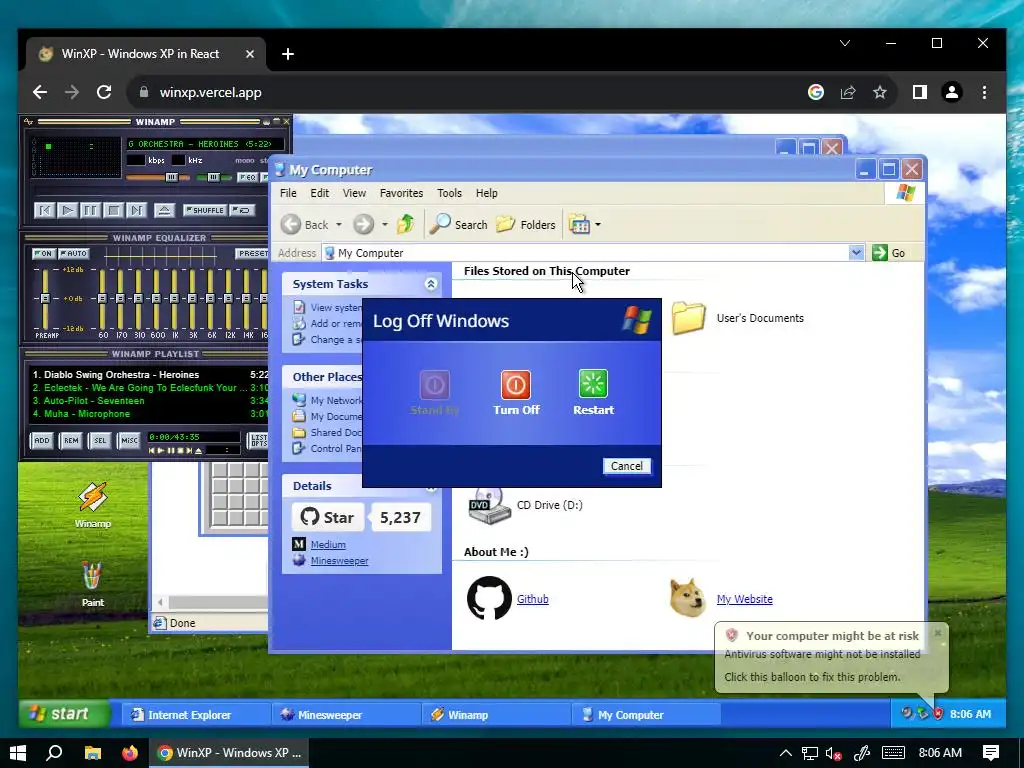Expand the Address bar dropdown
This screenshot has height=768, width=1024.
[856, 253]
